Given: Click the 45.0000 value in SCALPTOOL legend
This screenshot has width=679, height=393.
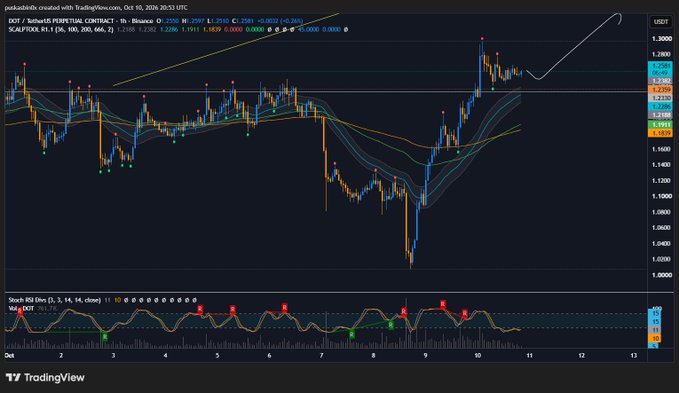Looking at the screenshot, I should point(308,29).
